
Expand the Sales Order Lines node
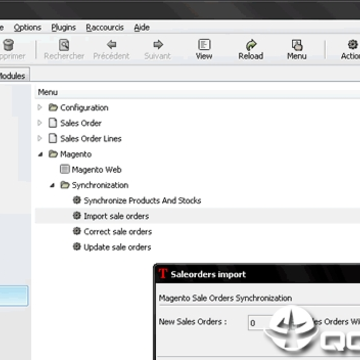click(40, 138)
